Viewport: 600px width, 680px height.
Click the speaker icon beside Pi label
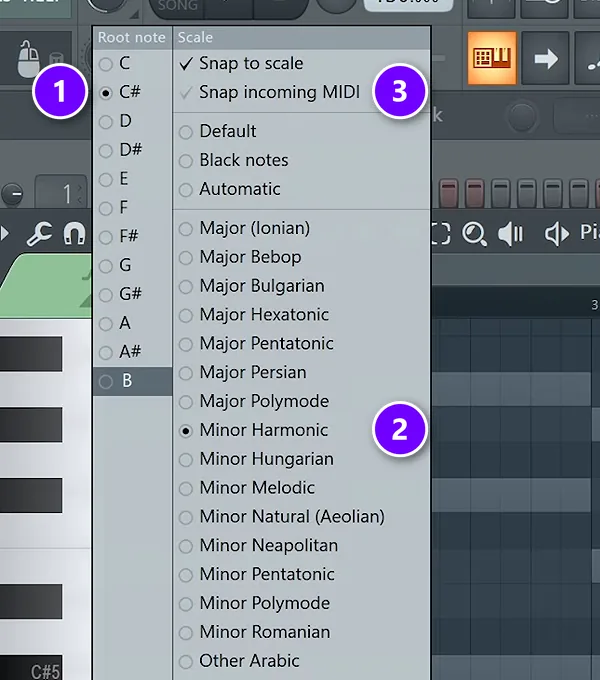[557, 234]
